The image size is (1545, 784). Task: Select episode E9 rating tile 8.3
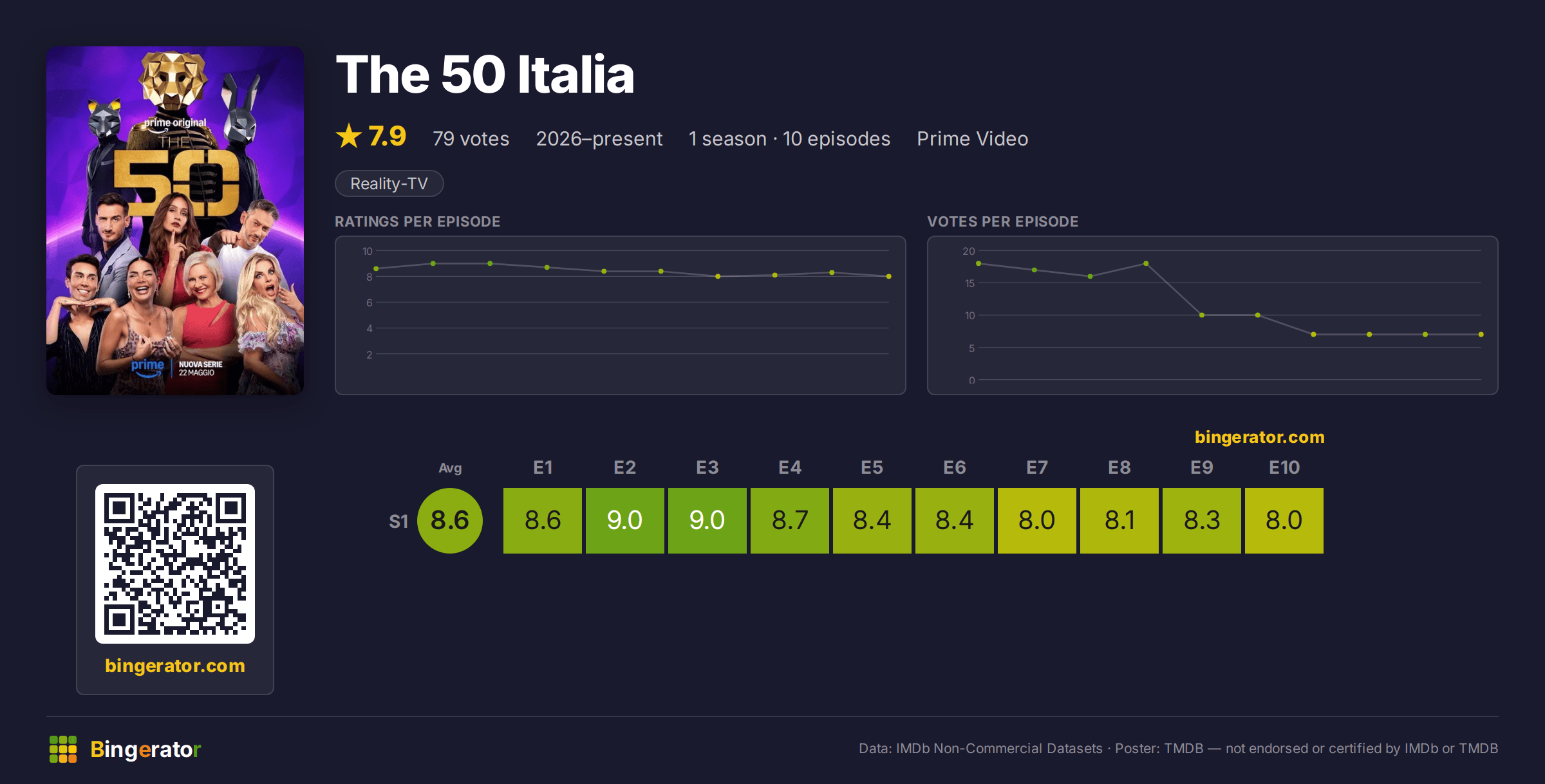(1202, 520)
